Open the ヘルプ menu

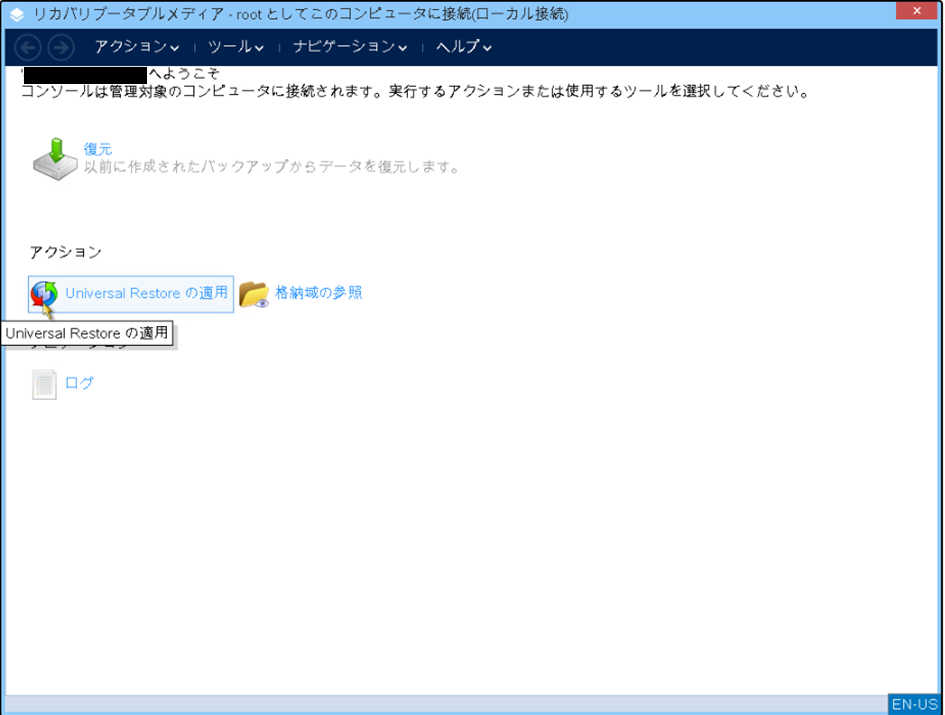(x=457, y=47)
